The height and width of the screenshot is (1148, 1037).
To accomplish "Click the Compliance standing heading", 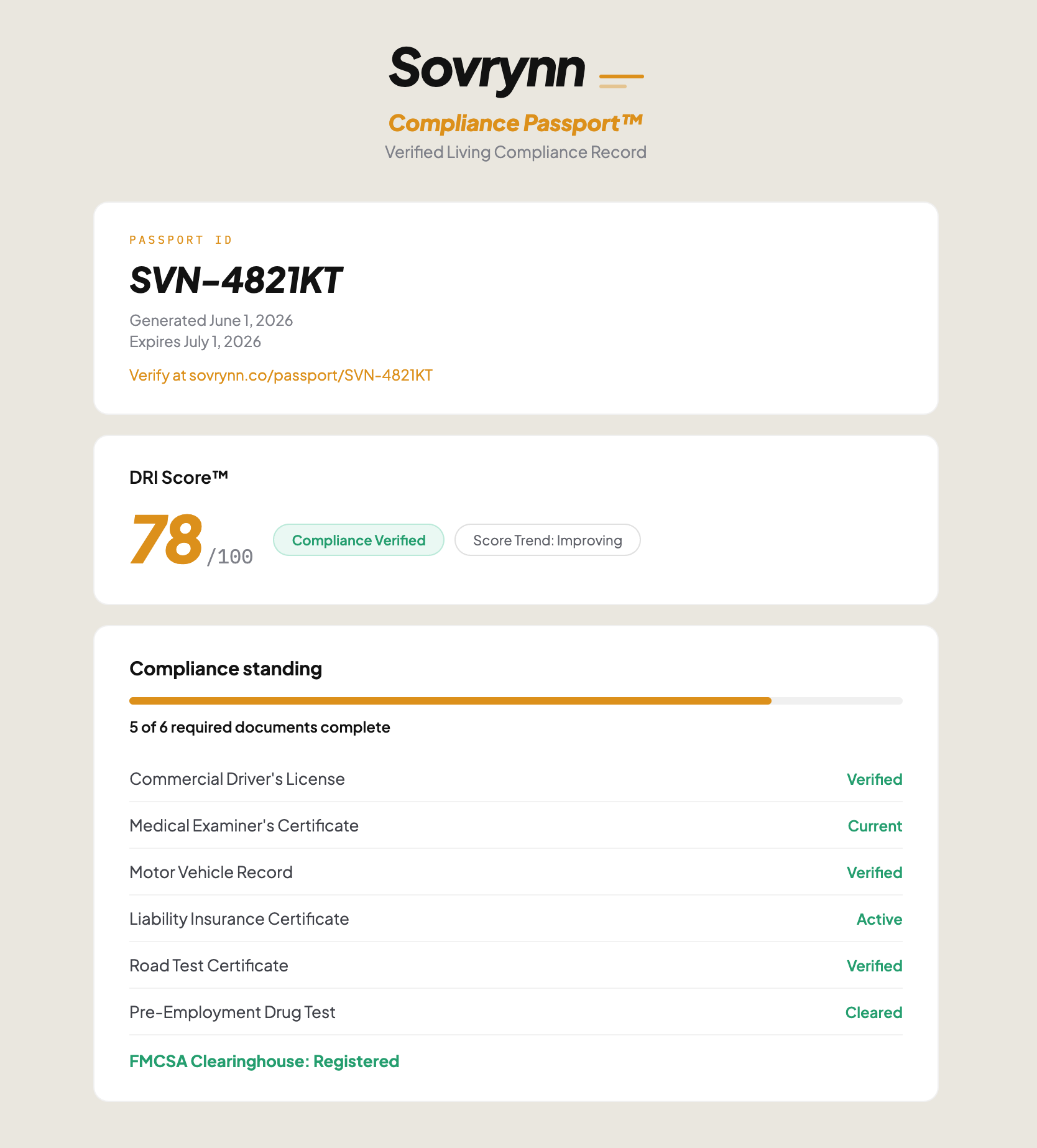I will tap(226, 669).
